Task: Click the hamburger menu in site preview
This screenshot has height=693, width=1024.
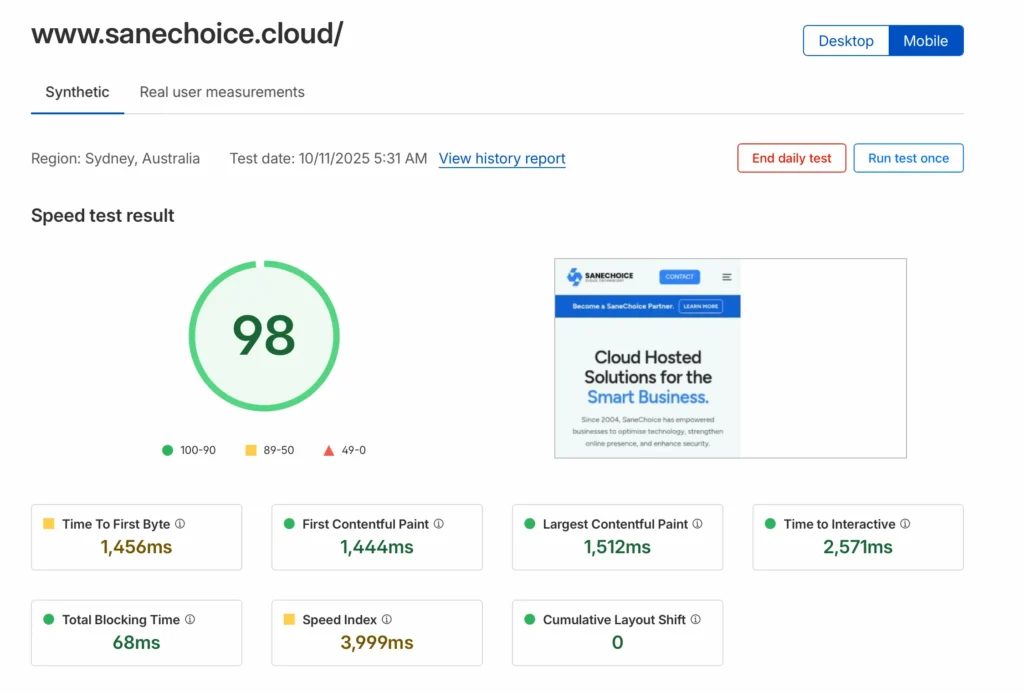Action: coord(726,277)
